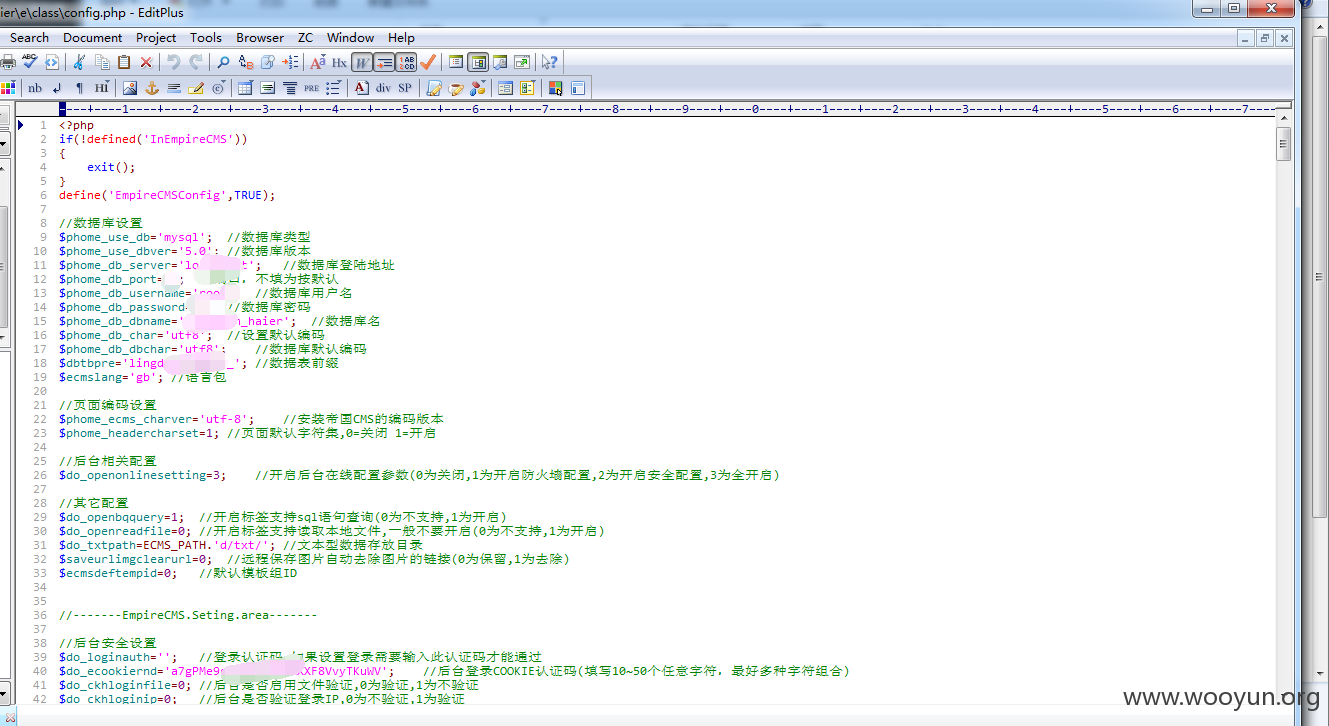This screenshot has height=726, width=1329.
Task: Restore the inner document window button
Action: coord(1264,38)
